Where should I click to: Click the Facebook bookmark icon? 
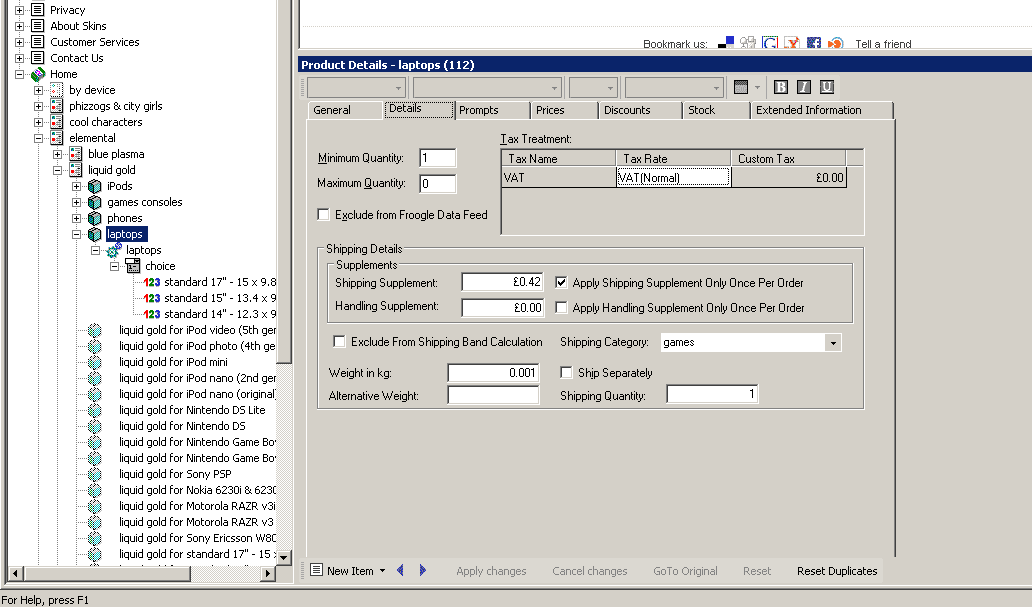click(813, 43)
